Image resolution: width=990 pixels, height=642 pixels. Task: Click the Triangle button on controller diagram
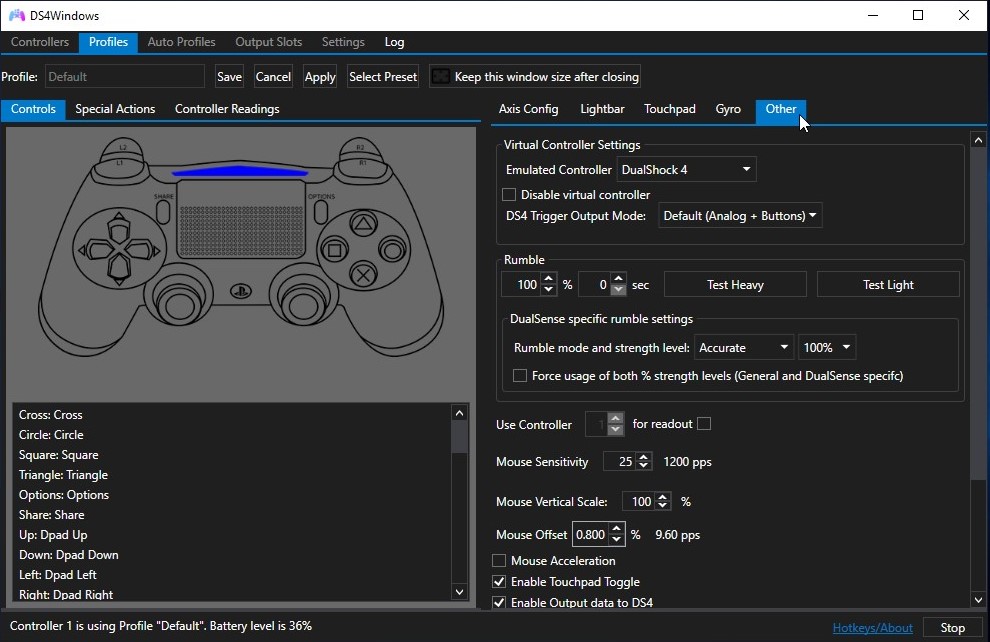[x=363, y=224]
